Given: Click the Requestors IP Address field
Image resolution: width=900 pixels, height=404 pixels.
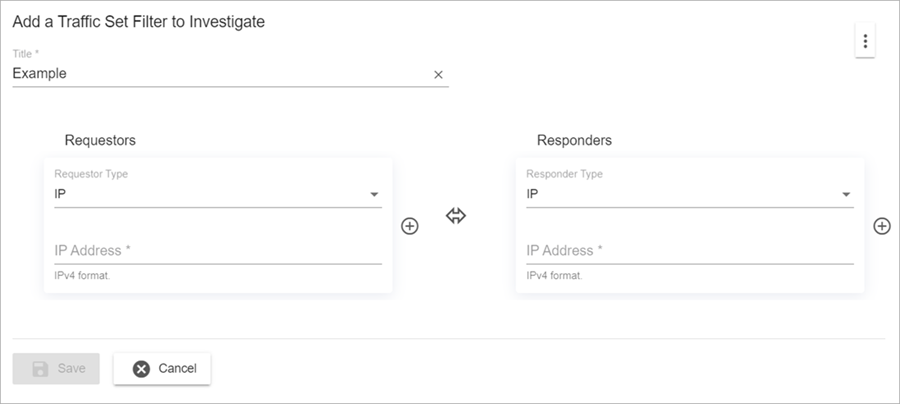Looking at the screenshot, I should coord(218,251).
